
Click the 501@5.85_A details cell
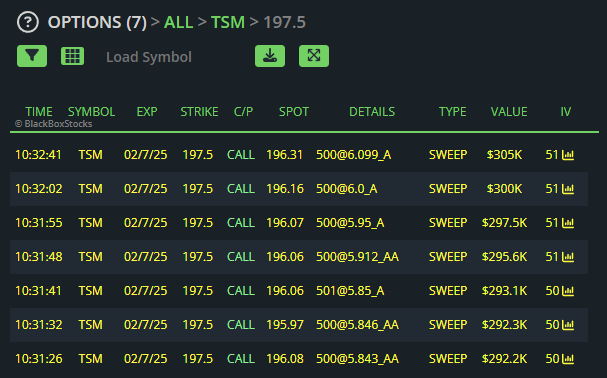coord(350,291)
